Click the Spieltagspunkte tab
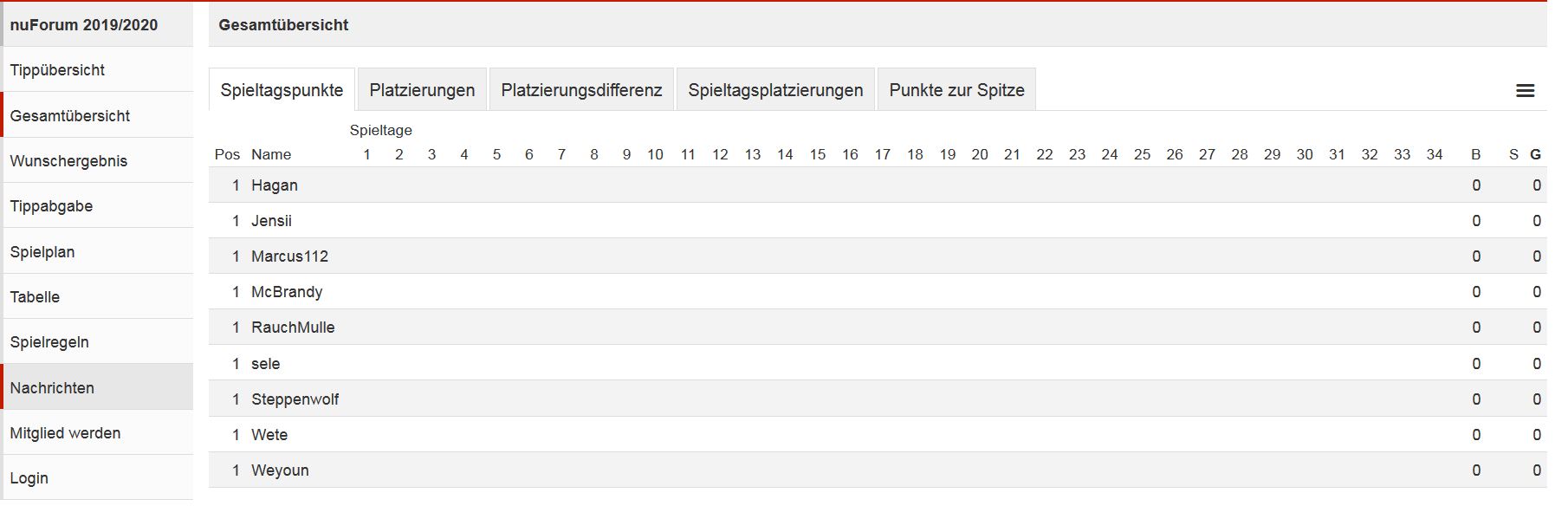The width and height of the screenshot is (1568, 506). tap(282, 90)
